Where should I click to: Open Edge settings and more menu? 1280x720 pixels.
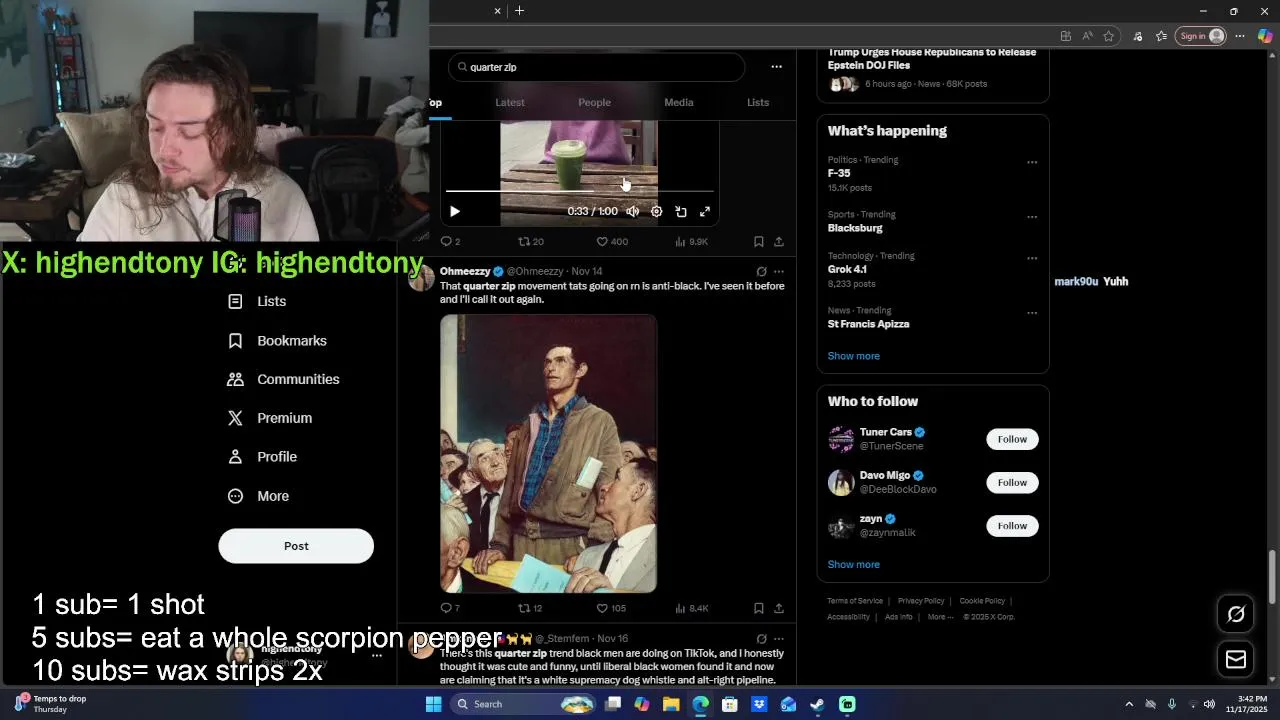(x=1240, y=36)
